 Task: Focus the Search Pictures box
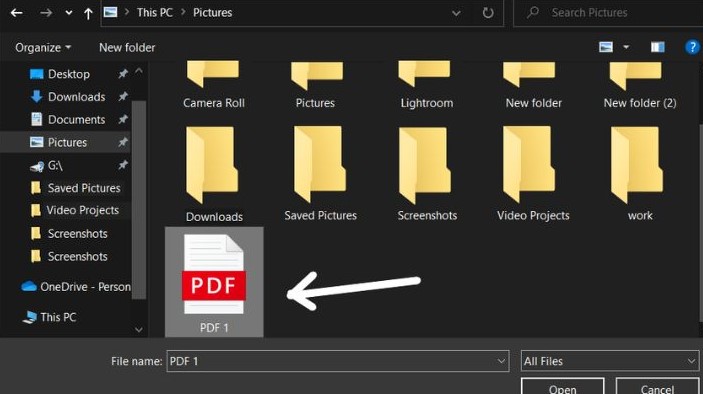[609, 13]
